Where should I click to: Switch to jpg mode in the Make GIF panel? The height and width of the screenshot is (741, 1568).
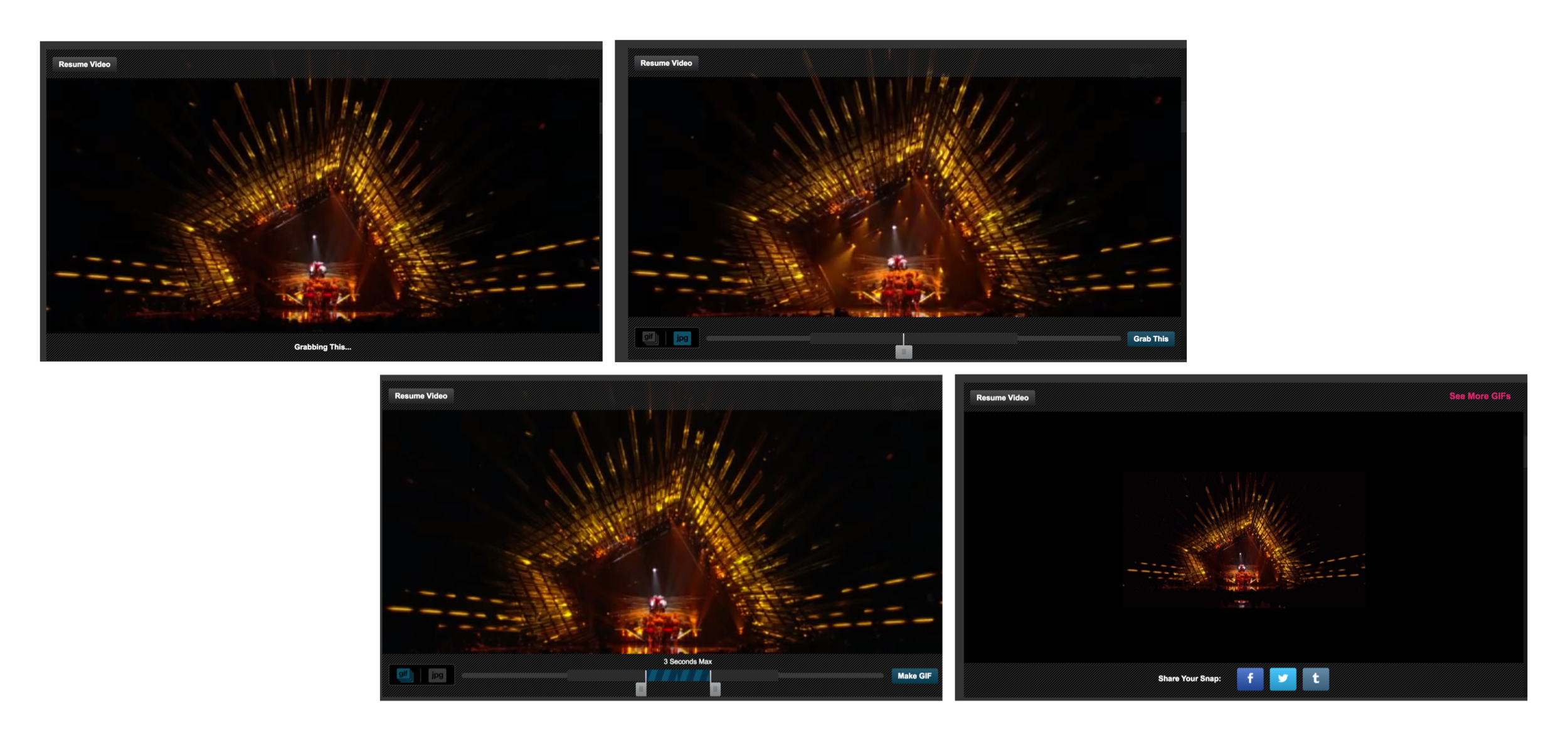coord(437,675)
